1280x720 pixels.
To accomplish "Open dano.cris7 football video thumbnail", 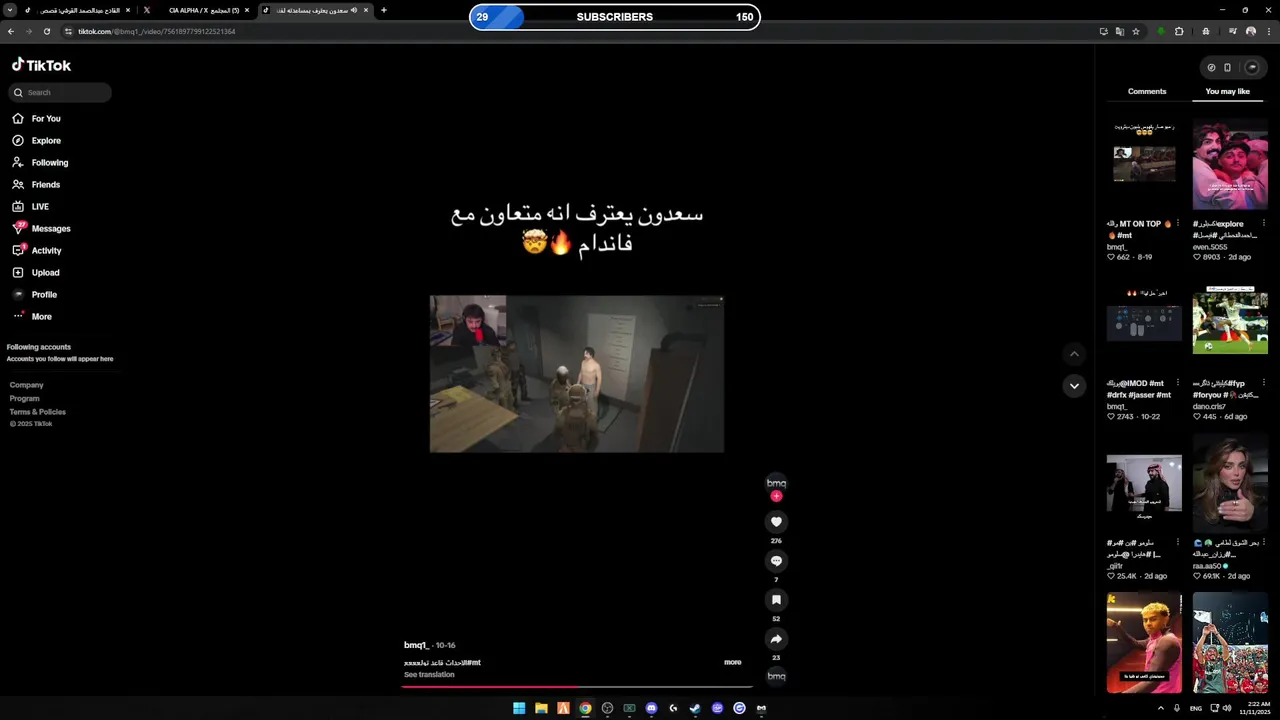I will point(1230,322).
